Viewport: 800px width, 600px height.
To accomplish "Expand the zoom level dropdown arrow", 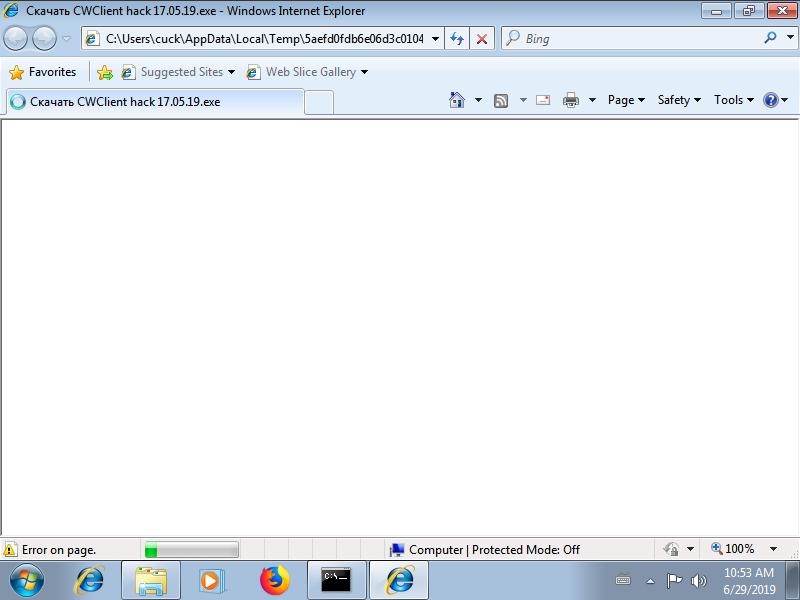I will click(773, 549).
